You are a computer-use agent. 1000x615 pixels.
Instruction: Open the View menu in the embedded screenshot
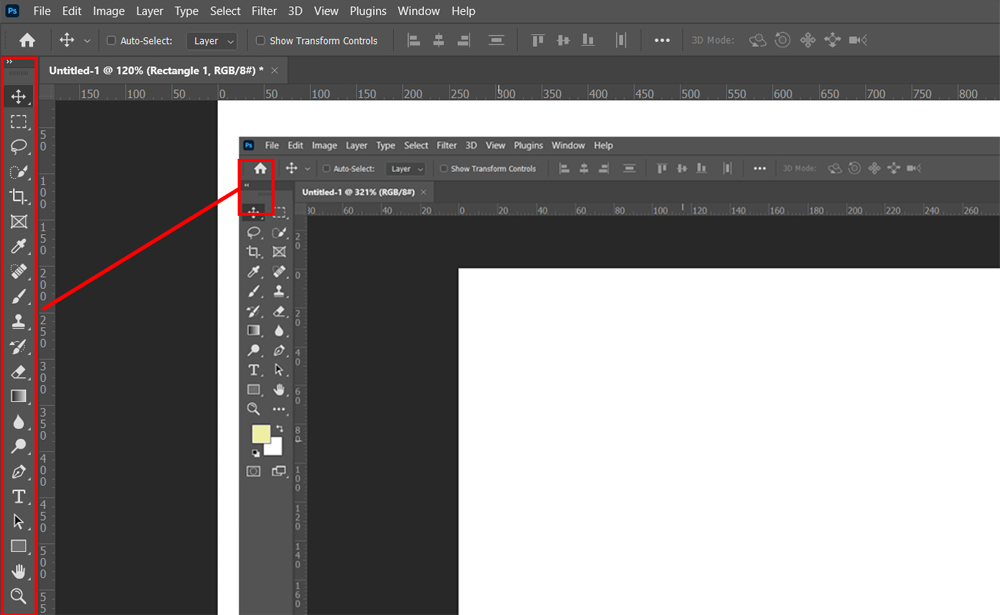pos(495,145)
